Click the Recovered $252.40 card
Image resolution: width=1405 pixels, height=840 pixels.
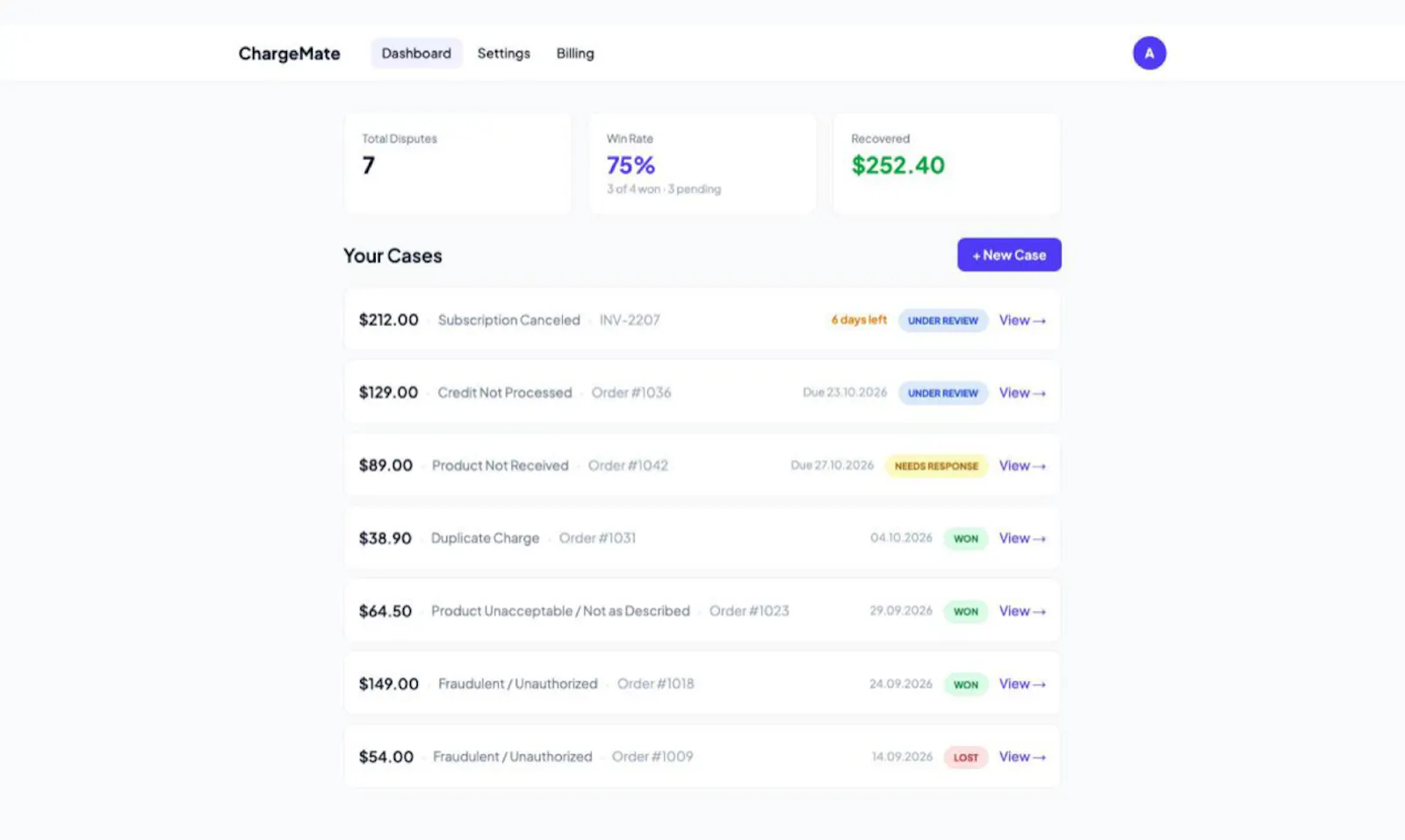(x=947, y=163)
